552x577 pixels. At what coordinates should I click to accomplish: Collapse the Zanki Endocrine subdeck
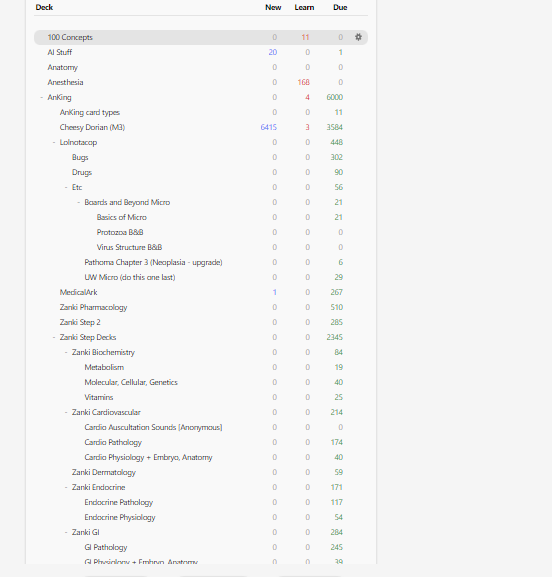click(66, 488)
